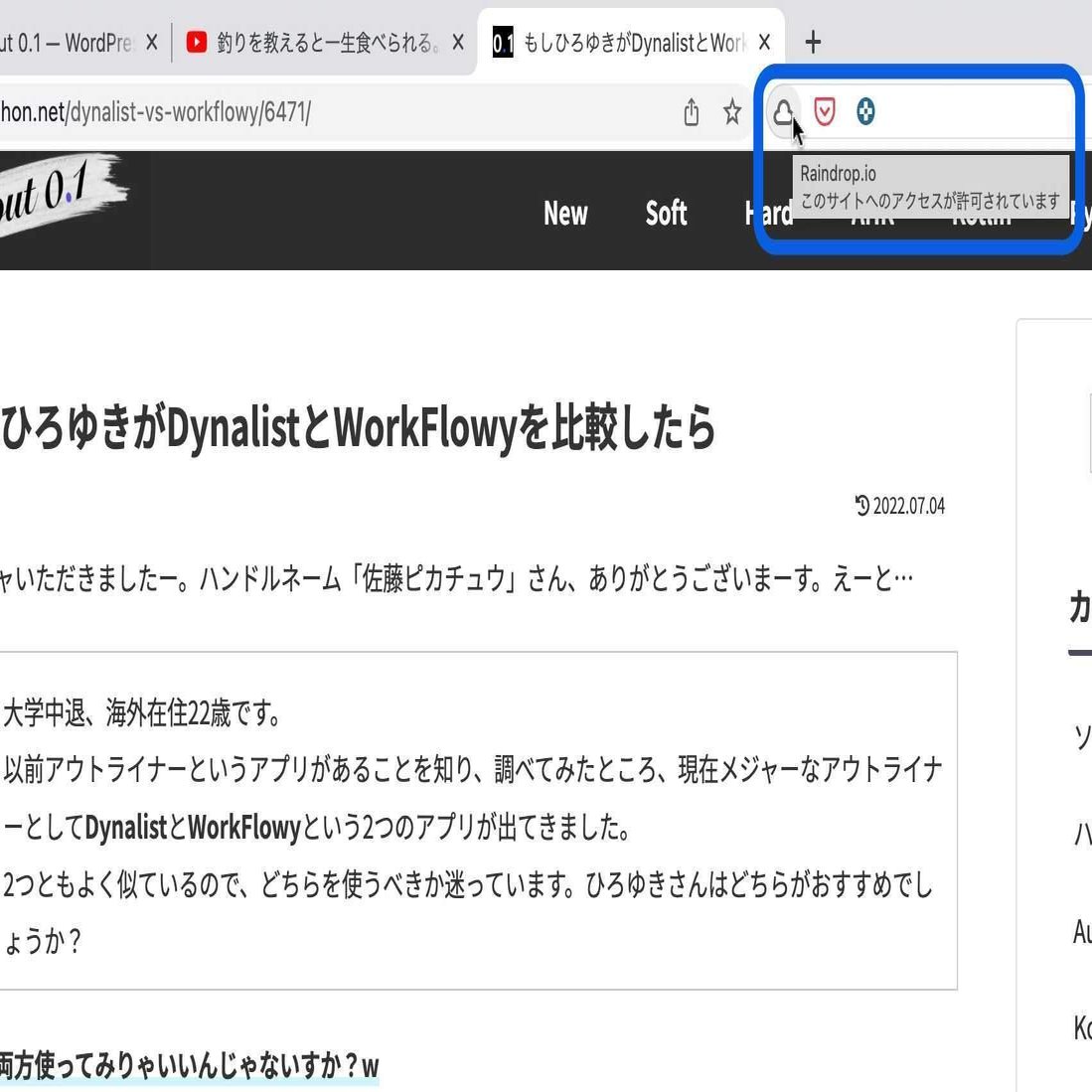Open the New menu item
This screenshot has height=1092, width=1092.
tap(565, 213)
